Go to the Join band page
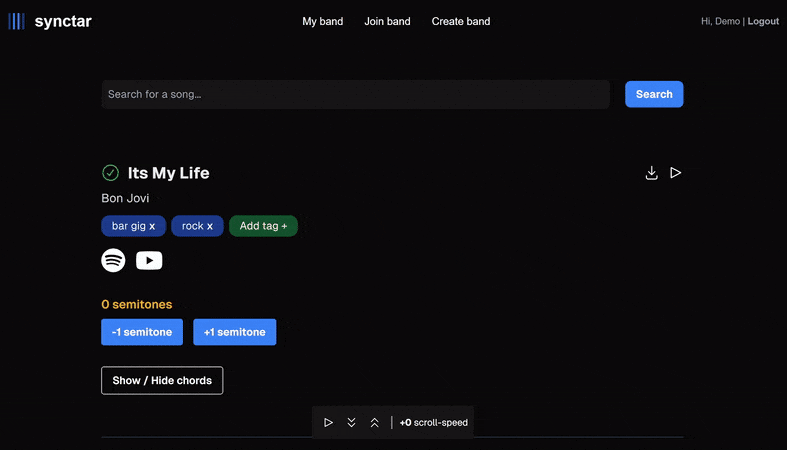Viewport: 787px width, 450px height. point(387,21)
